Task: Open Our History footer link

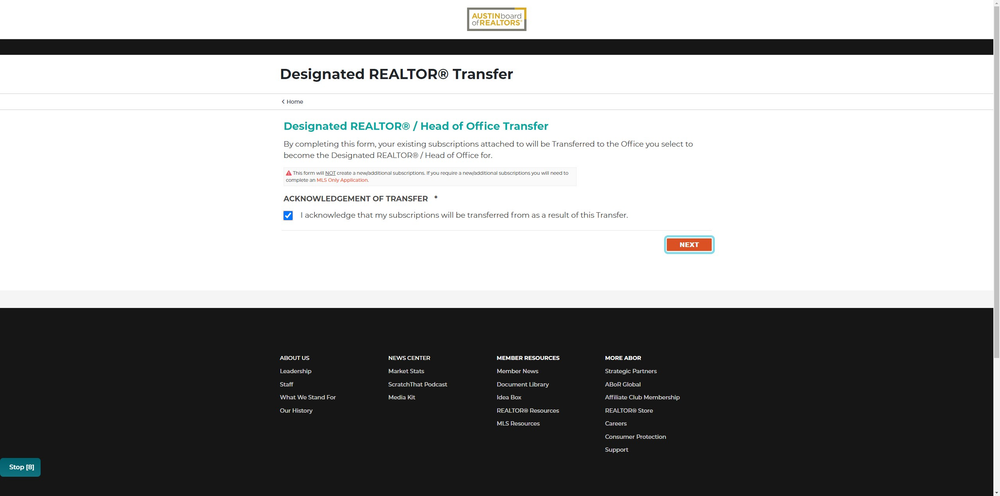Action: (296, 411)
